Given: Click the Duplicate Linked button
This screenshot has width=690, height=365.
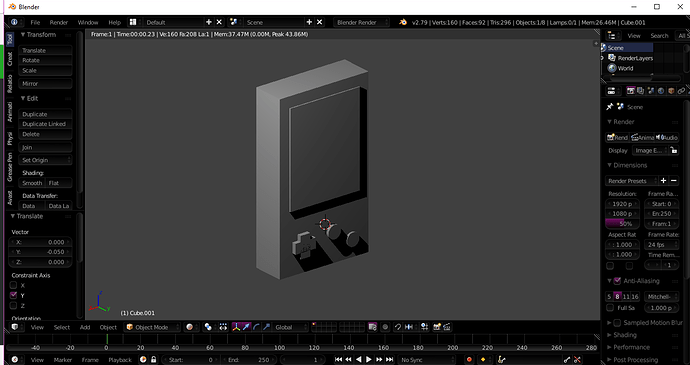Looking at the screenshot, I should pos(45,124).
